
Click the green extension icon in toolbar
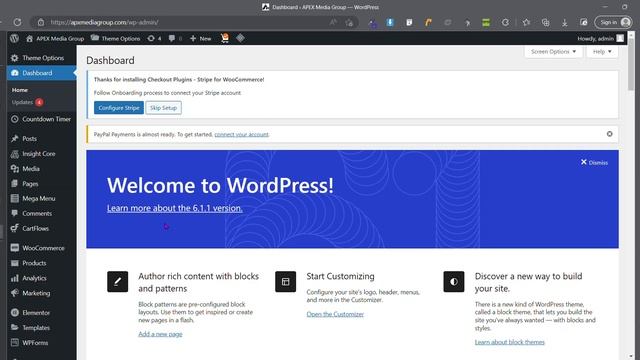(x=486, y=22)
